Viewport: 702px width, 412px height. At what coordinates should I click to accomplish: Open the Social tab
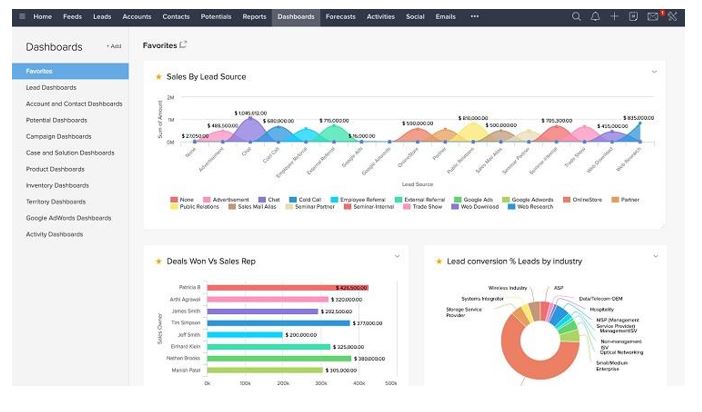tap(415, 17)
